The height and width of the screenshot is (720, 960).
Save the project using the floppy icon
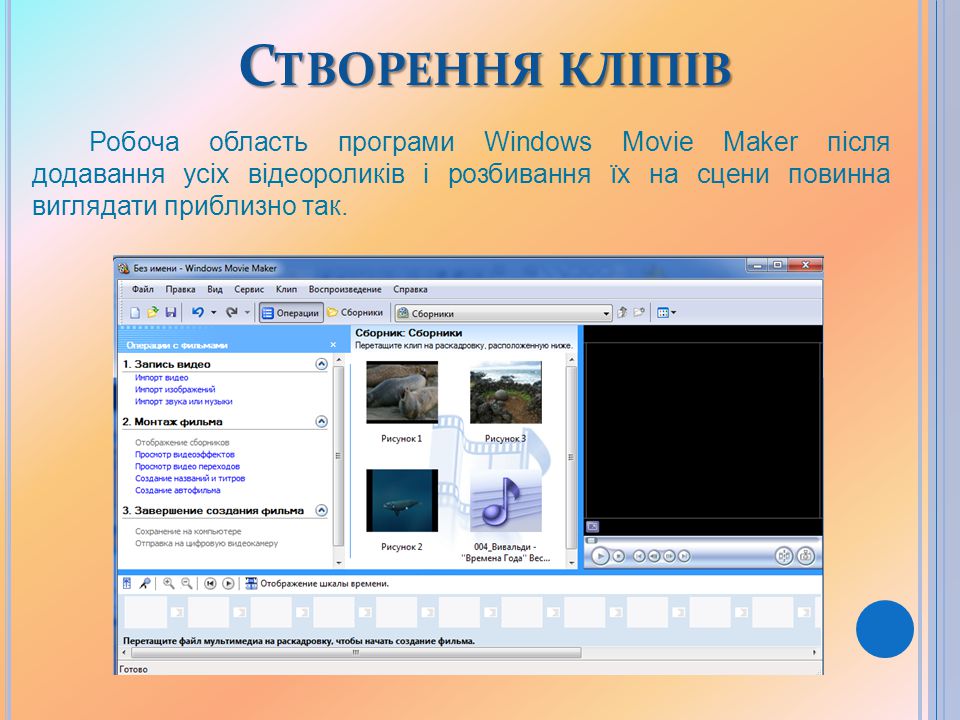[x=171, y=313]
